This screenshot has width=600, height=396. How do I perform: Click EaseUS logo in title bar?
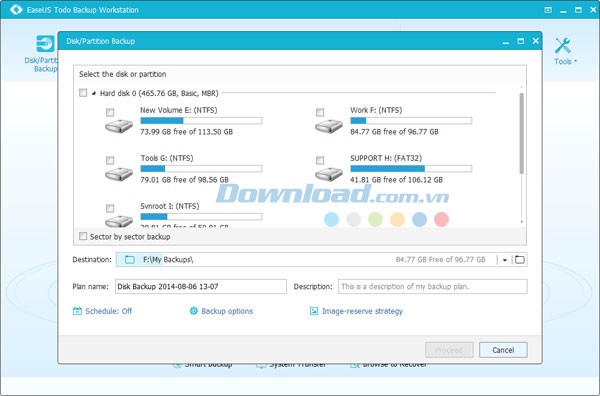pyautogui.click(x=16, y=9)
